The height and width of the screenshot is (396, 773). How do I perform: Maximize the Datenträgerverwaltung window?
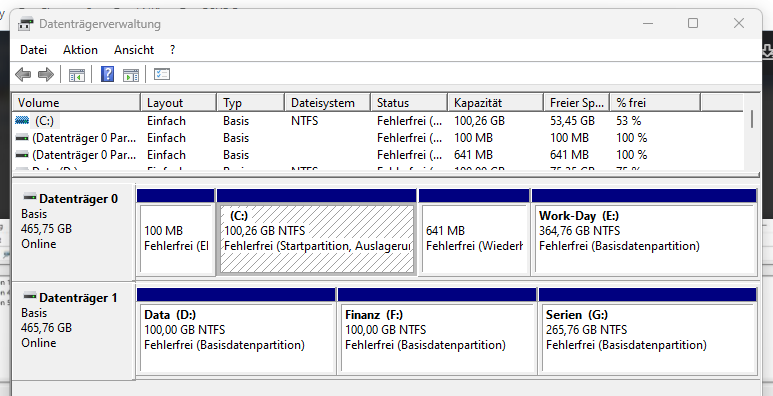pos(693,23)
